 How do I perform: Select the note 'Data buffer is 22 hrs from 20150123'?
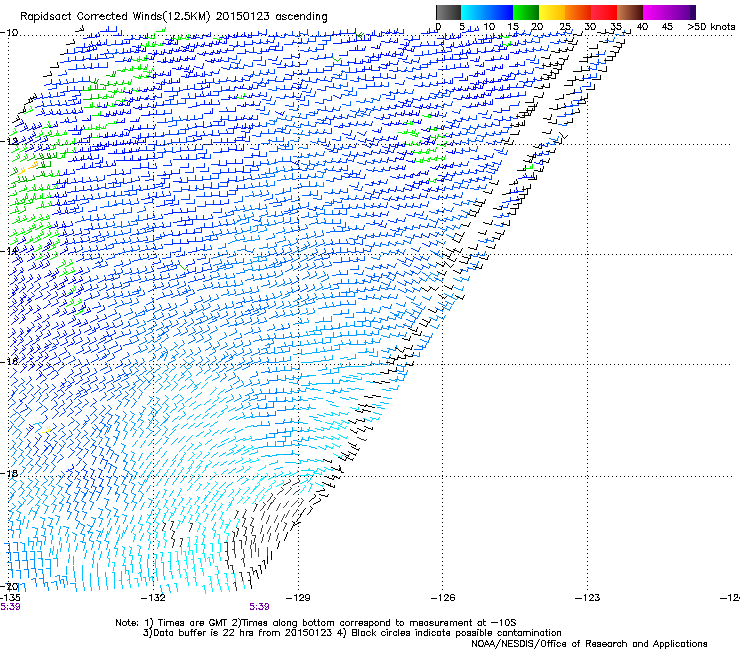coord(243,633)
